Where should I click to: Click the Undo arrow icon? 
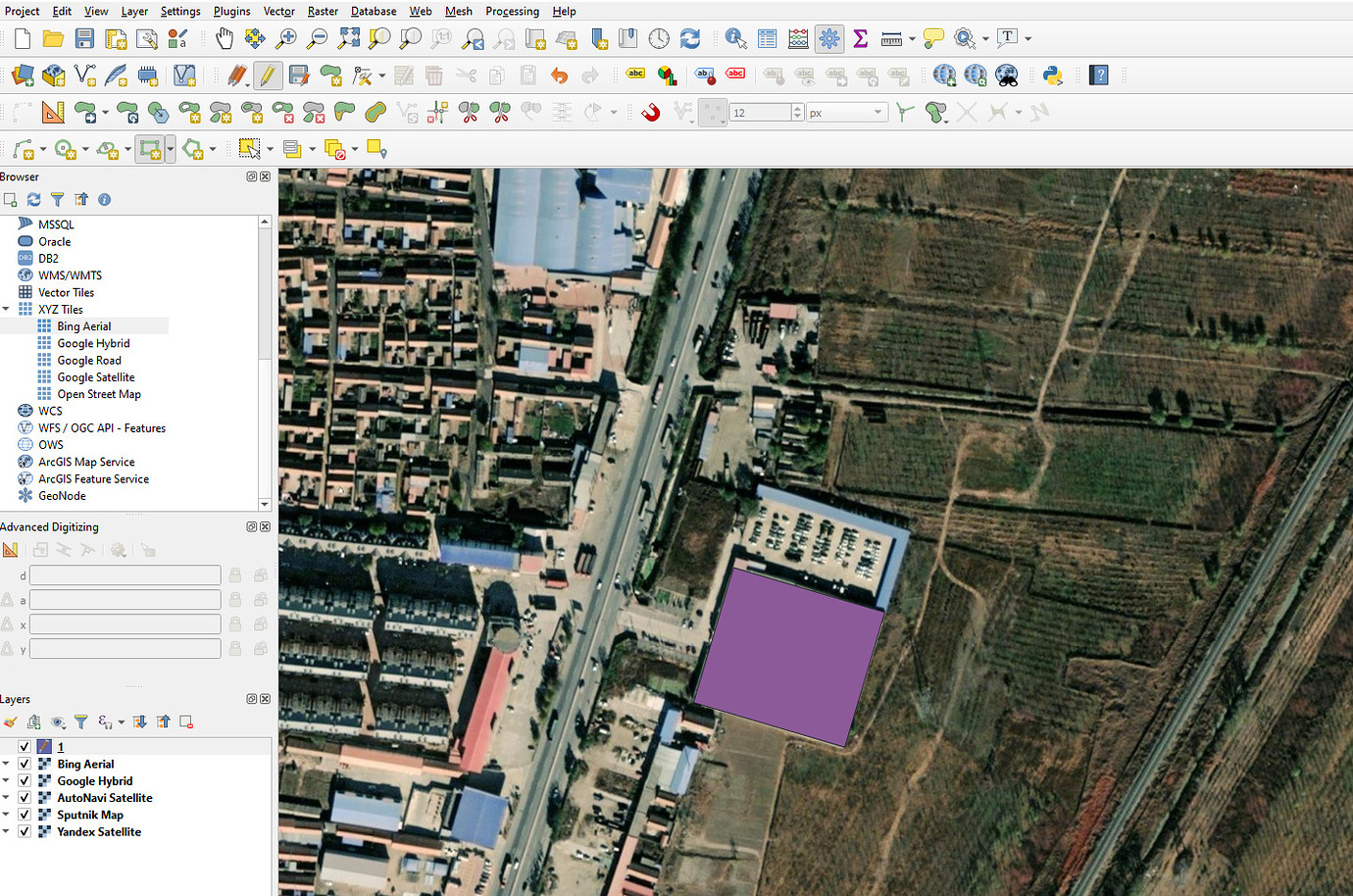click(559, 75)
